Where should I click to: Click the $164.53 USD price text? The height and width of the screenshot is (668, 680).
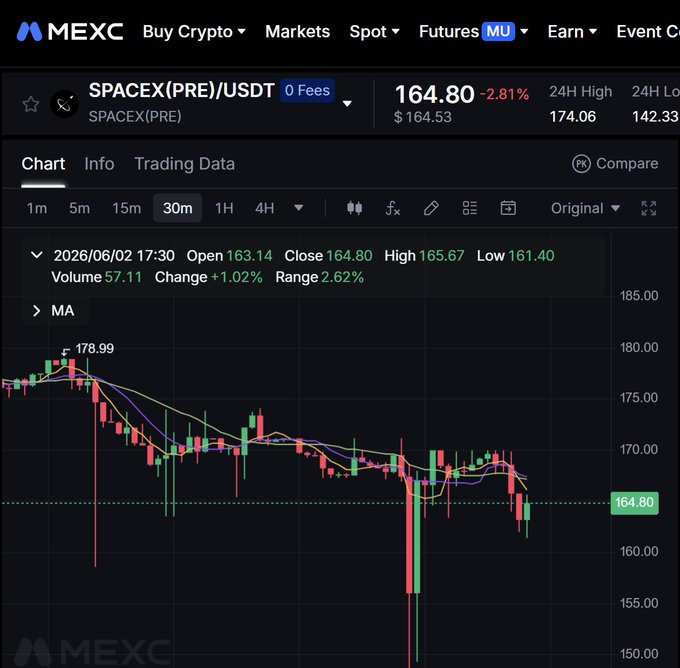[423, 117]
